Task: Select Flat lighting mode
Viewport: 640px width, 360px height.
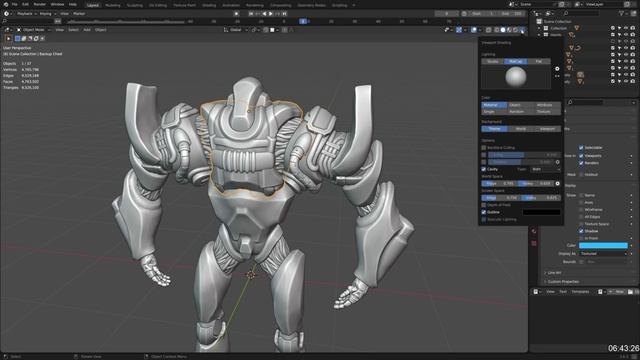Action: 539,61
